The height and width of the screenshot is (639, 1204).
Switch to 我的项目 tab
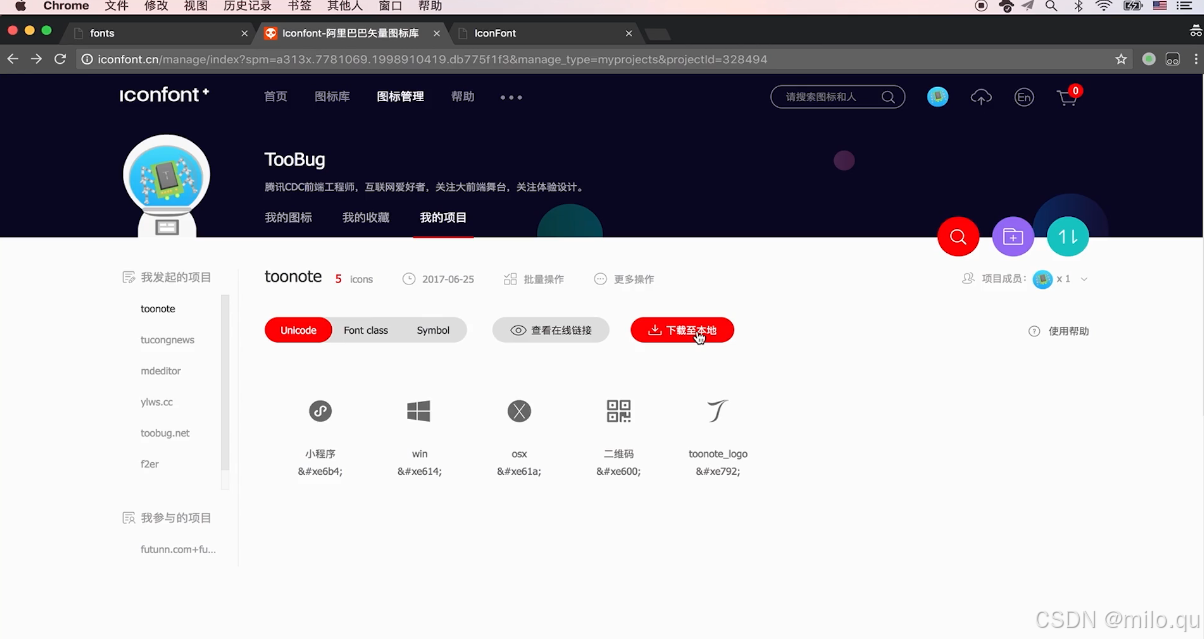[443, 217]
